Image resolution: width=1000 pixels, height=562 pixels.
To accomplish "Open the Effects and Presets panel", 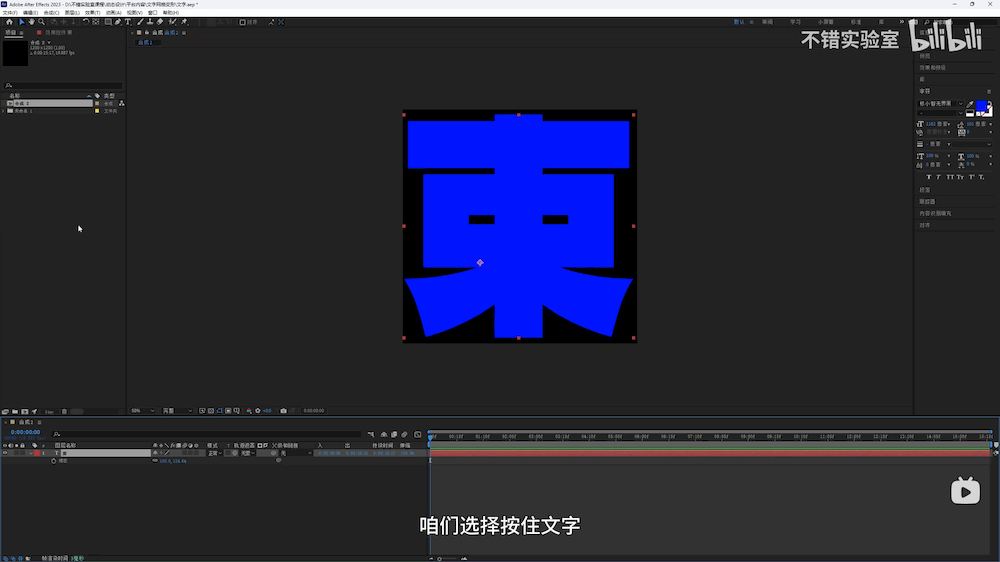I will click(932, 68).
